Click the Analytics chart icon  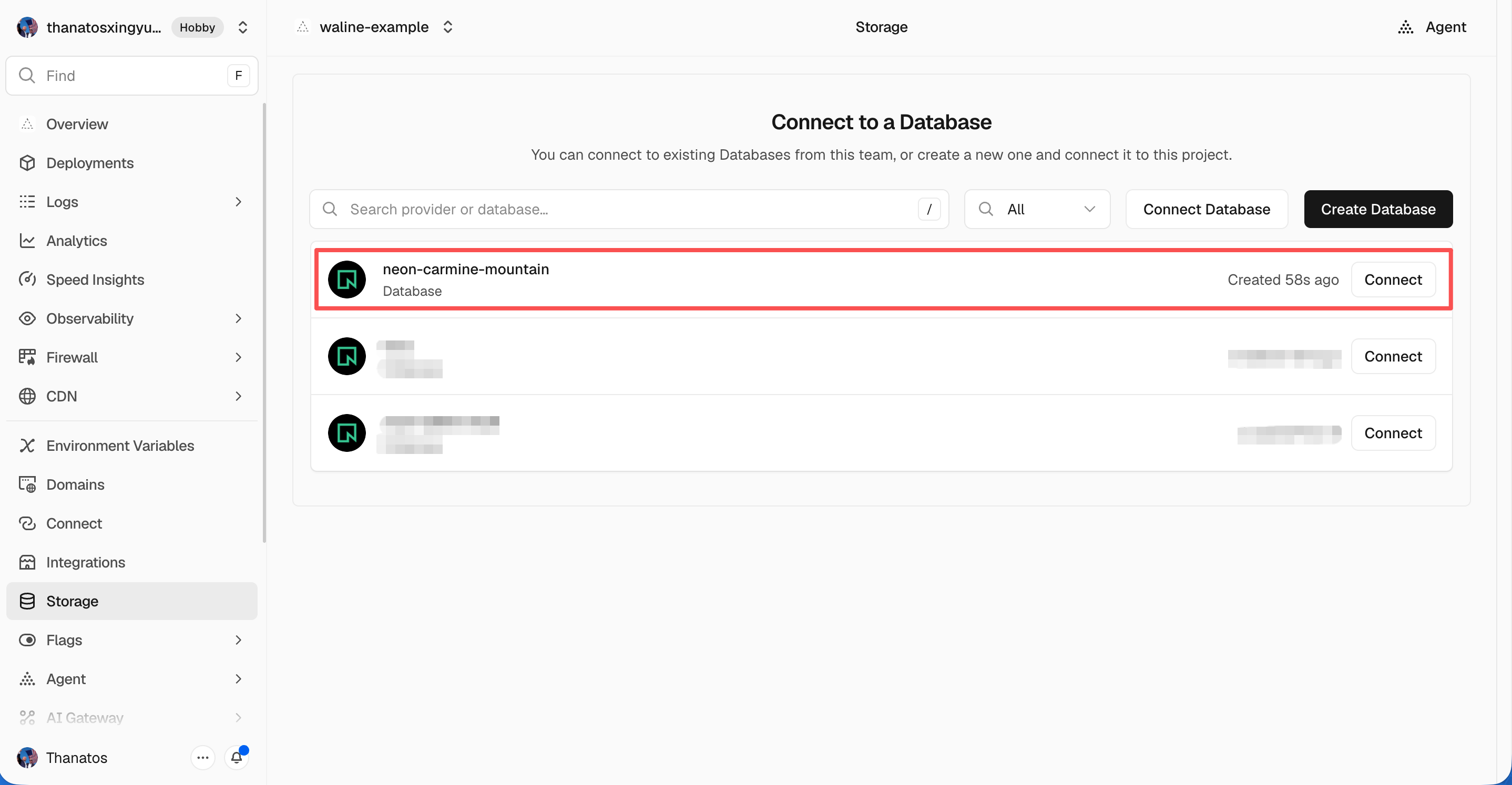point(27,241)
